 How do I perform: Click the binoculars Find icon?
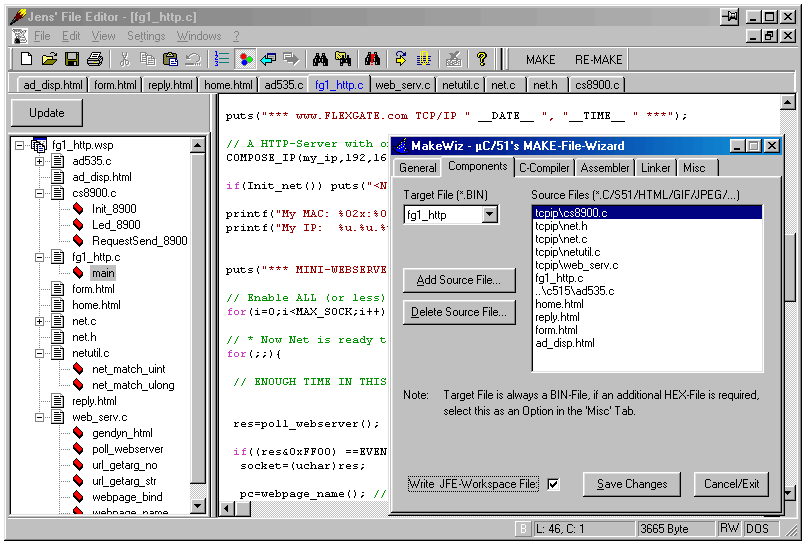point(321,59)
